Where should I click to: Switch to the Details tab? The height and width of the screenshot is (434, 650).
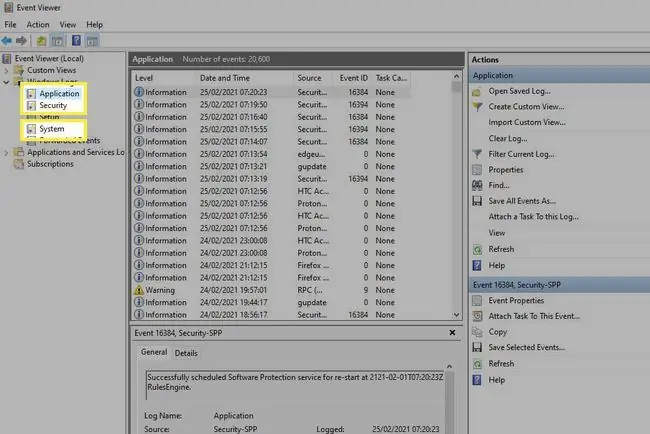(x=186, y=353)
